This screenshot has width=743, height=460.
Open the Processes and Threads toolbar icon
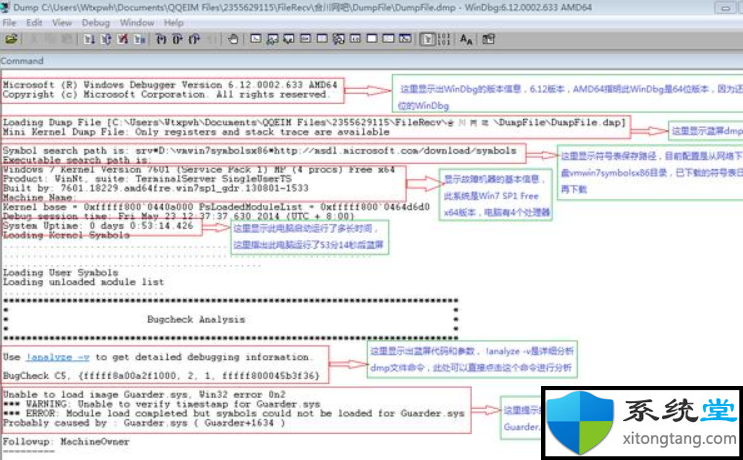tap(389, 39)
